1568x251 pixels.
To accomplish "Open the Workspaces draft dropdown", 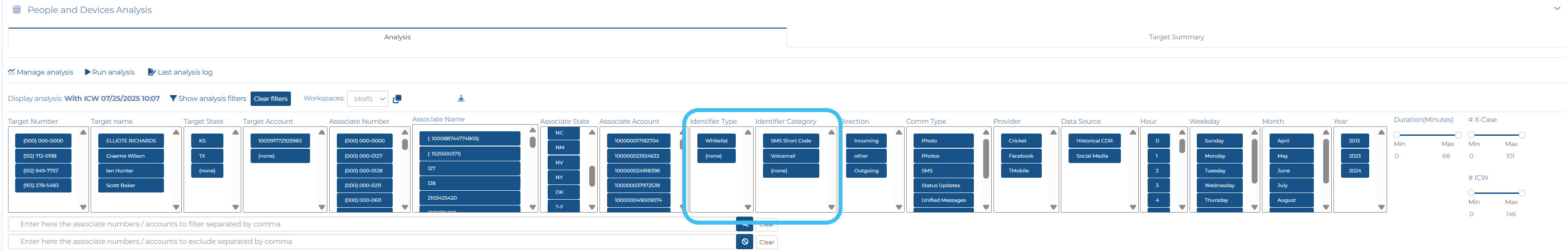I will click(x=368, y=99).
